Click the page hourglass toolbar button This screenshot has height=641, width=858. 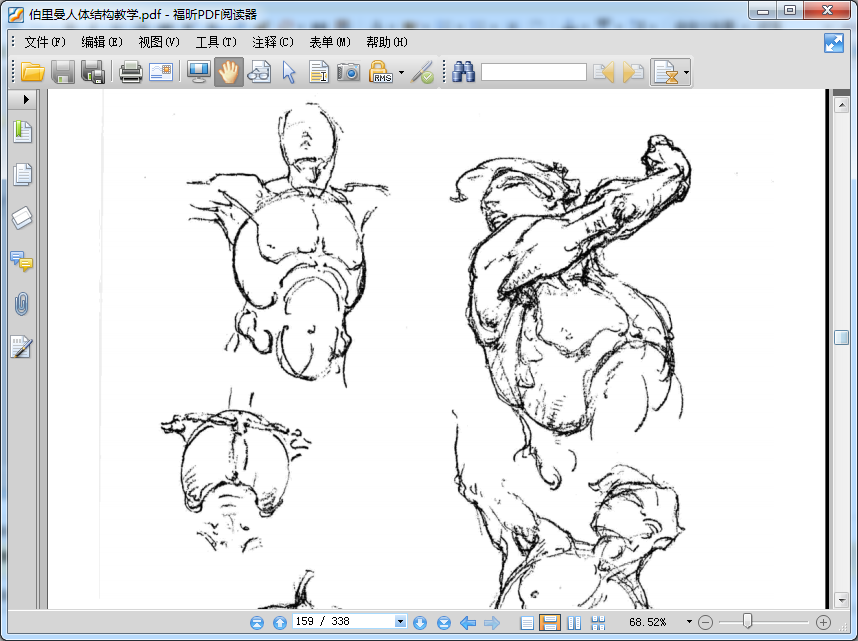coord(666,72)
